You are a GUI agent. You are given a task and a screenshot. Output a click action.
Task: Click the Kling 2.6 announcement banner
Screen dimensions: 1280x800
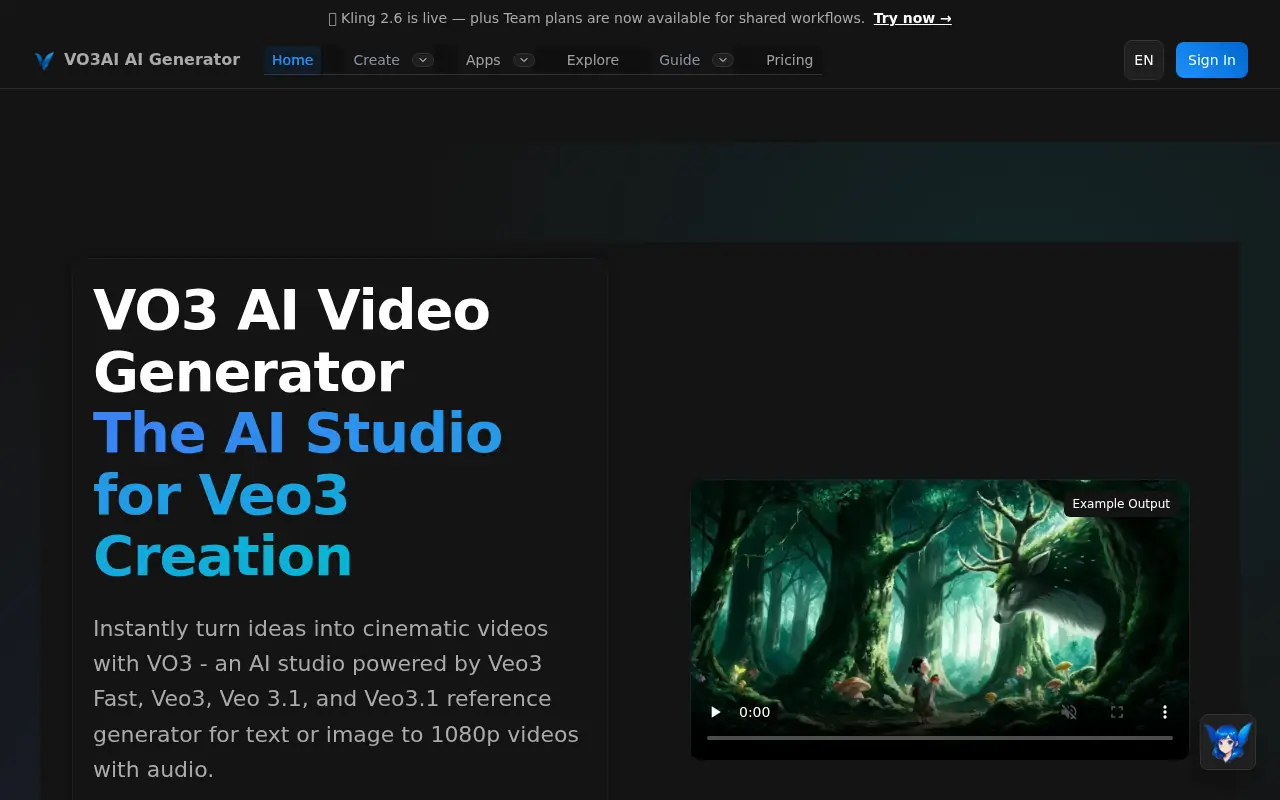click(640, 17)
